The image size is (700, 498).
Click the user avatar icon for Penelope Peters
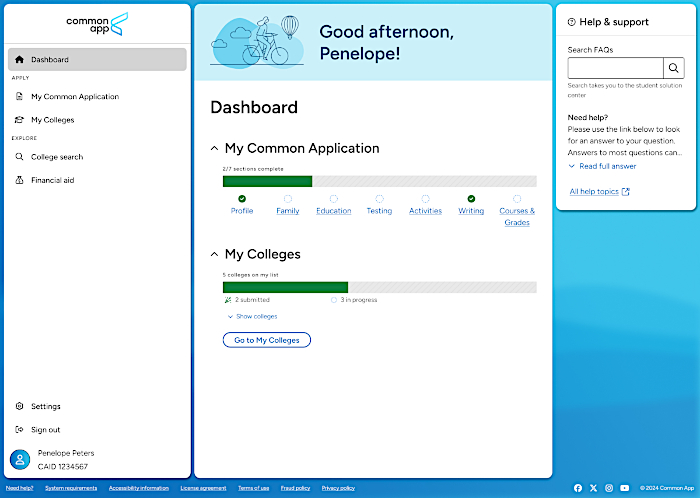tap(20, 460)
